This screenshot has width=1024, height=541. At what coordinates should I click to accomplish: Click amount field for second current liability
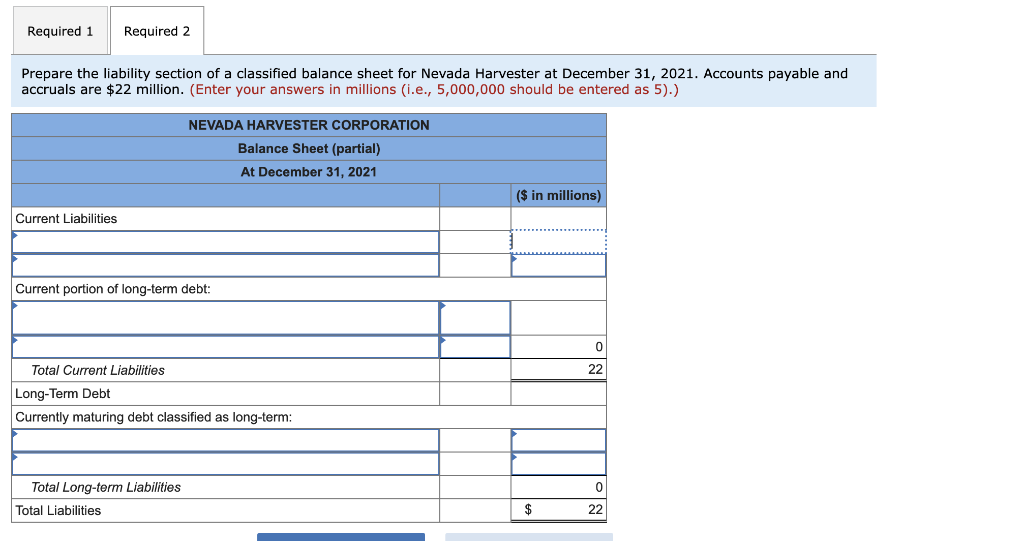558,265
